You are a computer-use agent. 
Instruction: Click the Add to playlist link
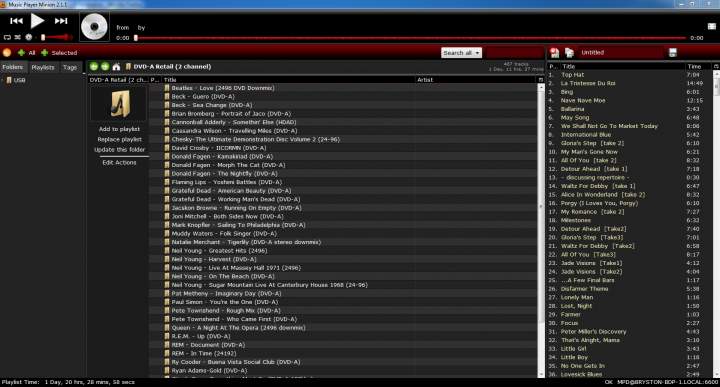click(x=119, y=129)
